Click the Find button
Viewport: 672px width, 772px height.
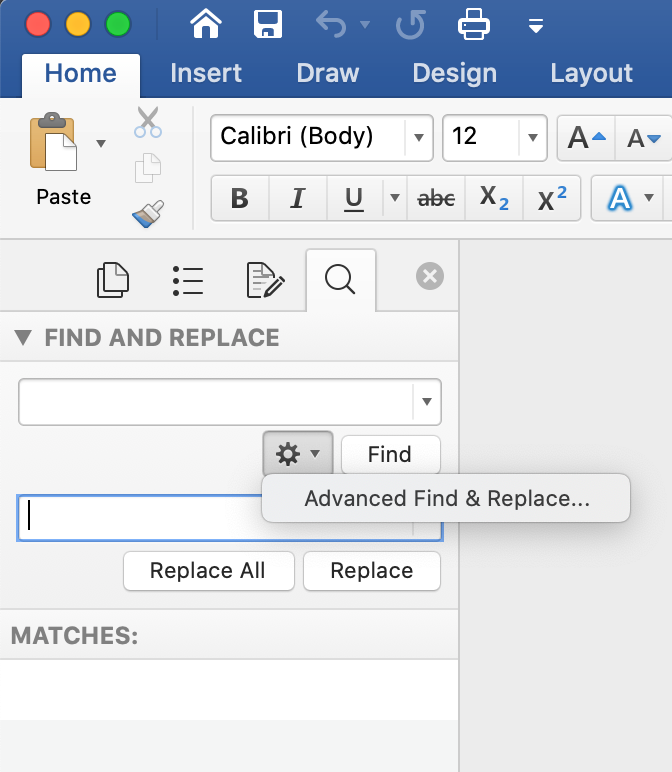tap(390, 454)
